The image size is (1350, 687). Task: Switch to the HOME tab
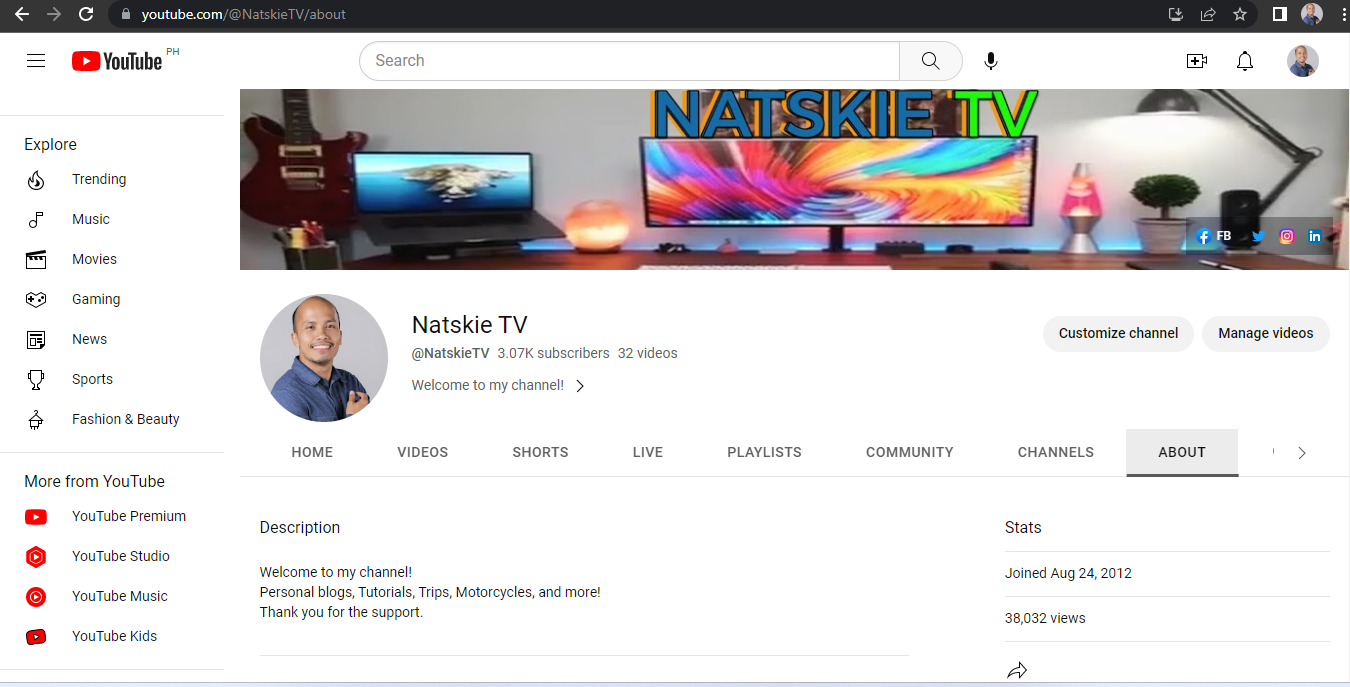point(312,453)
